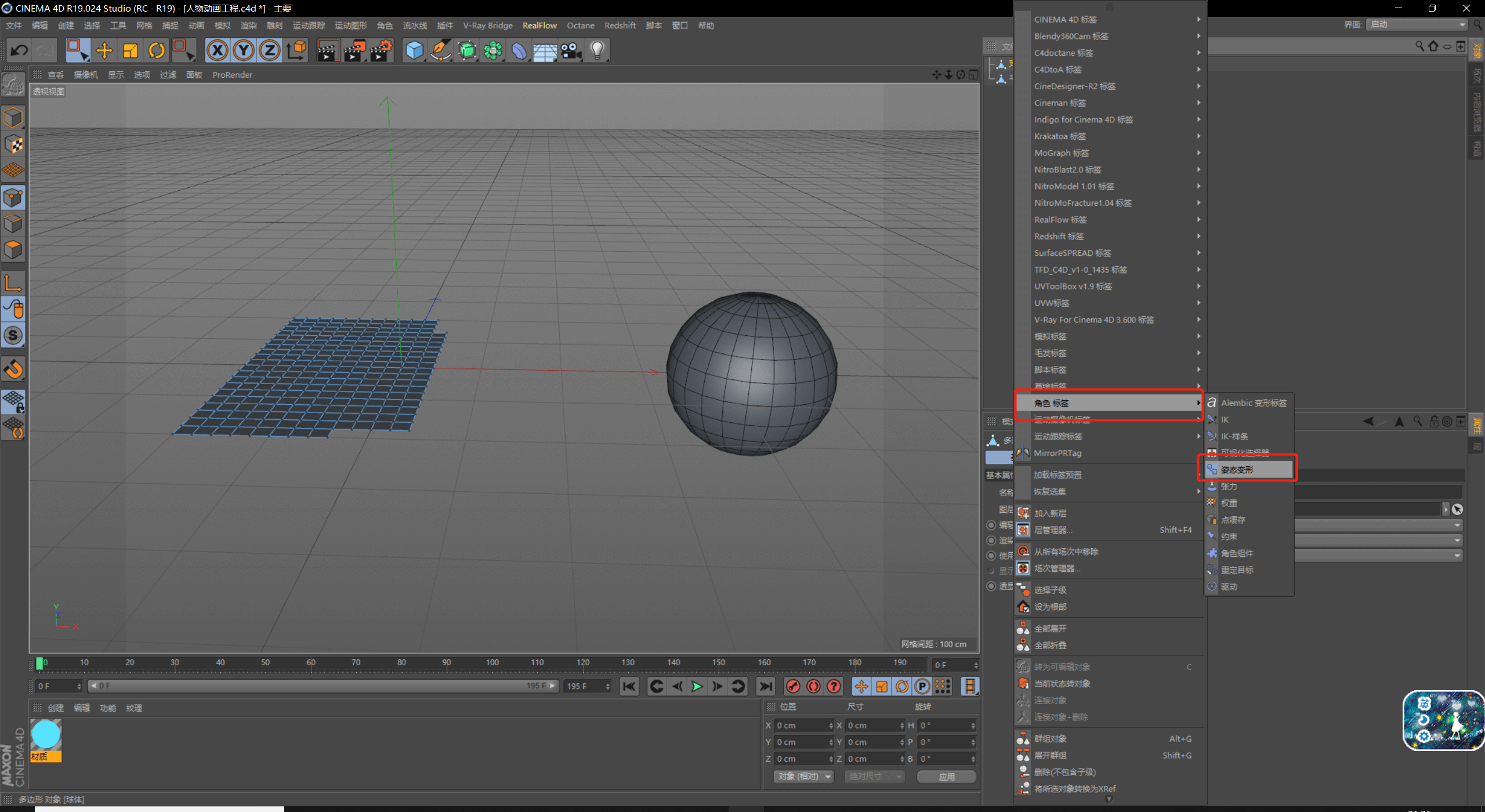Expand the CINEMA 4D 标签 submenu

[x=1109, y=20]
